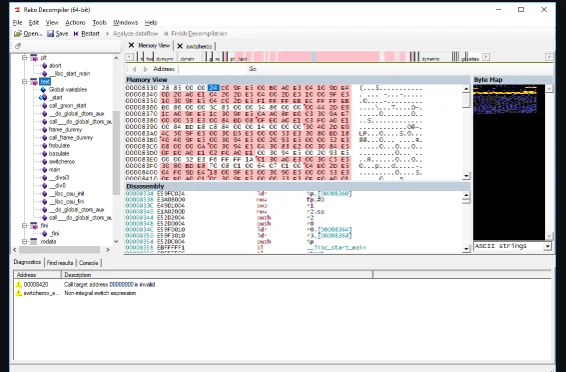
Task: Select Global variables in the tree
Action: (68, 89)
